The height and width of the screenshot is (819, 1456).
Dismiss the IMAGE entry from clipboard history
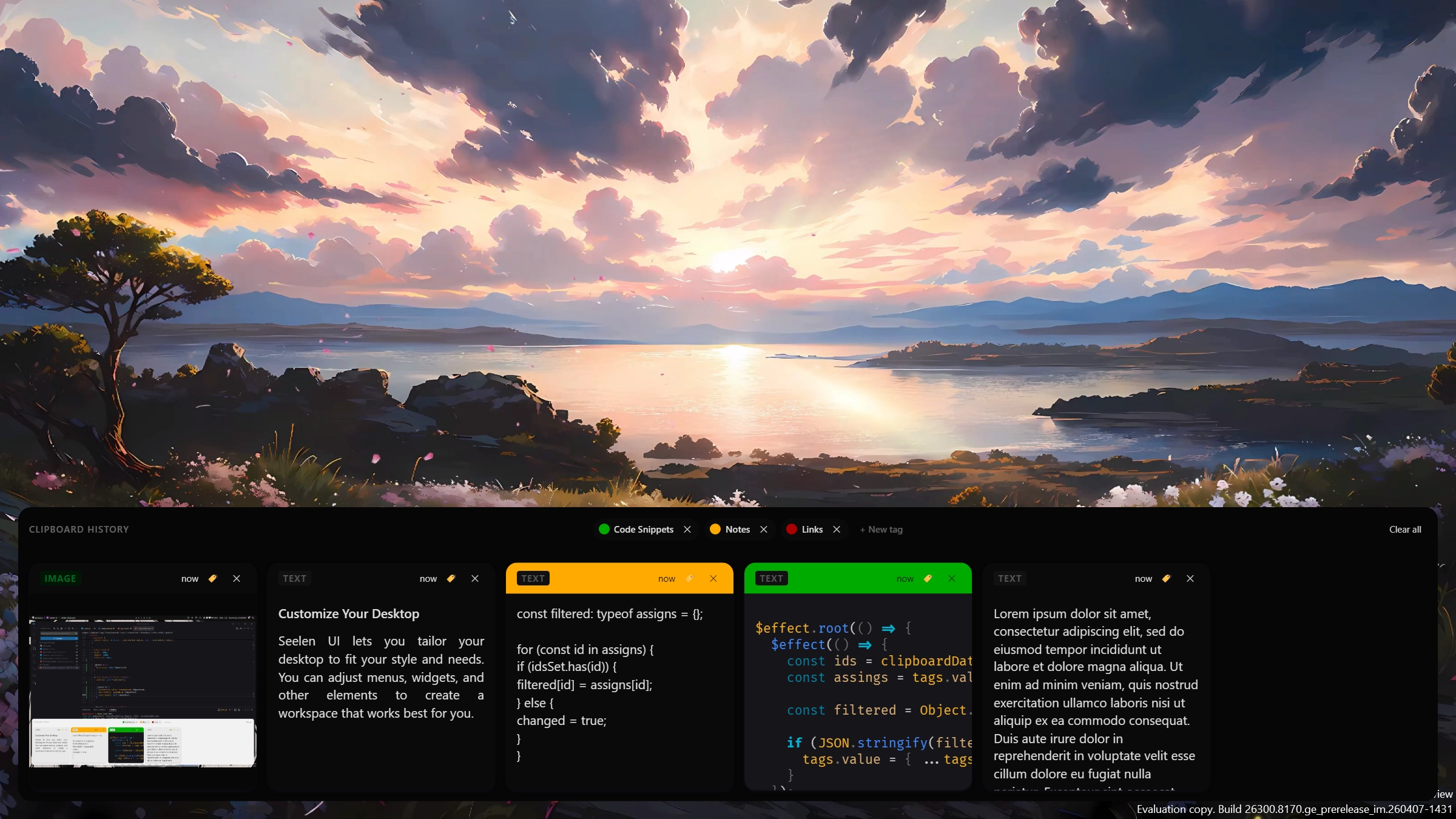(236, 578)
